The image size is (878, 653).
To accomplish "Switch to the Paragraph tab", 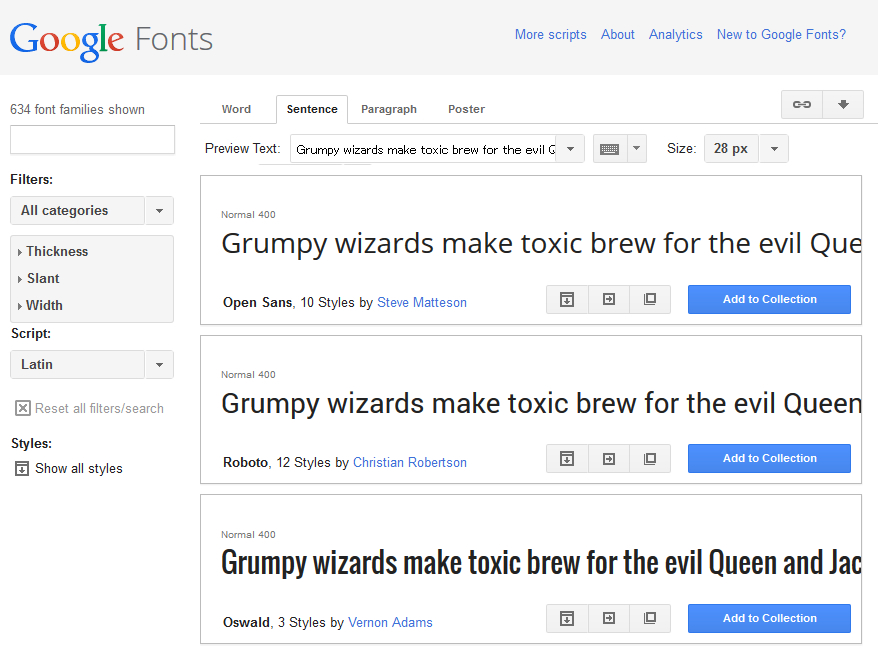I will (x=389, y=109).
